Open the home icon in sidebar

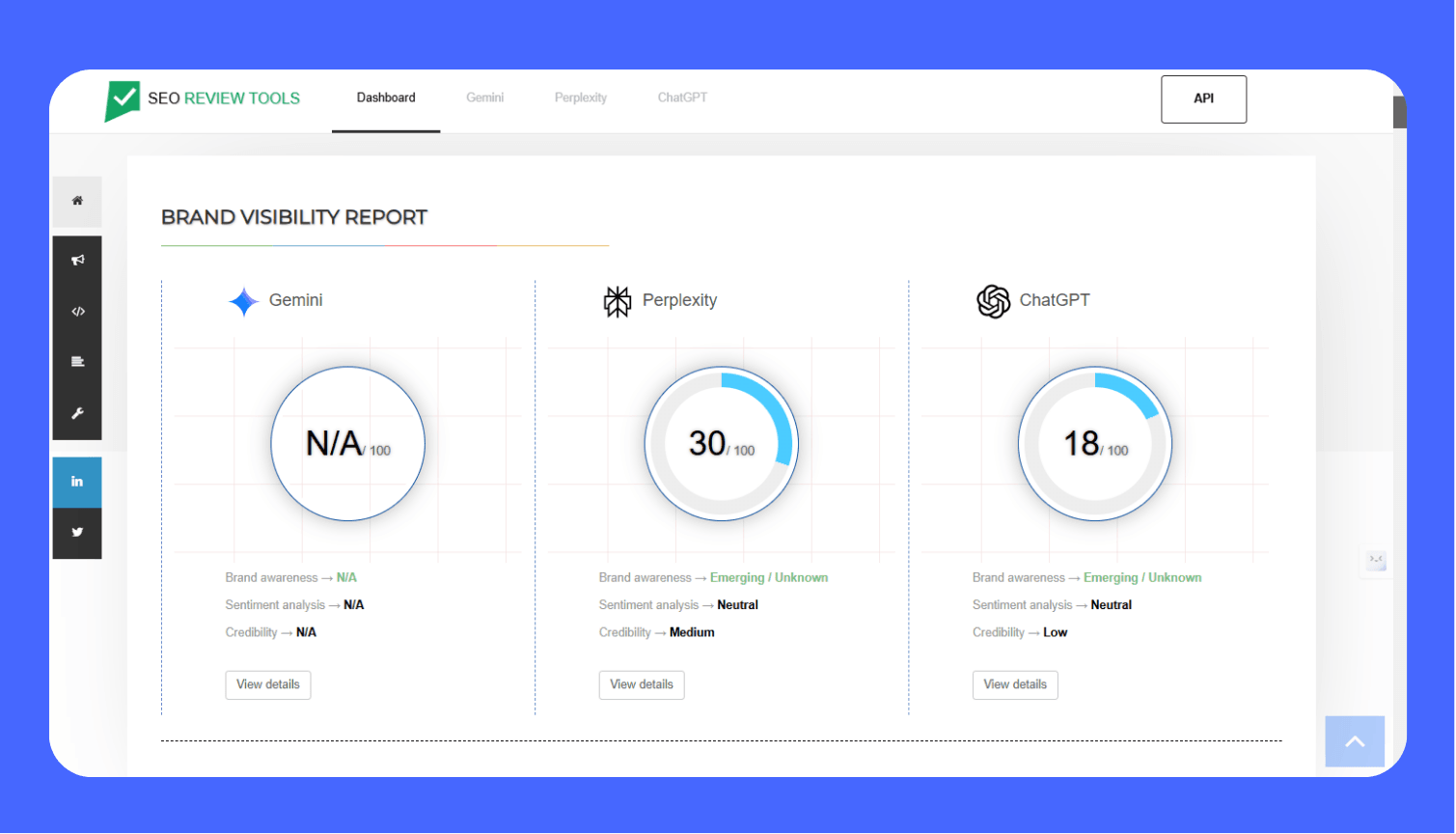[x=77, y=201]
